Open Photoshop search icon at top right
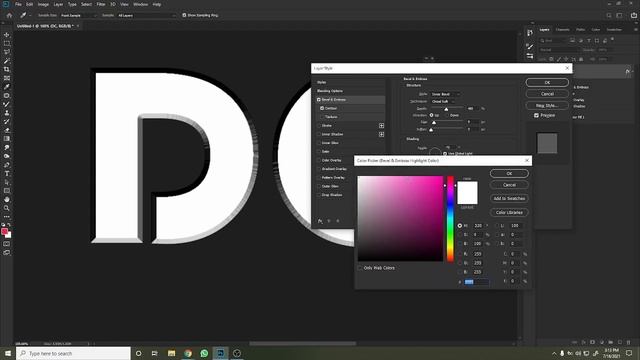Viewport: 640px width, 360px height. pyautogui.click(x=609, y=16)
